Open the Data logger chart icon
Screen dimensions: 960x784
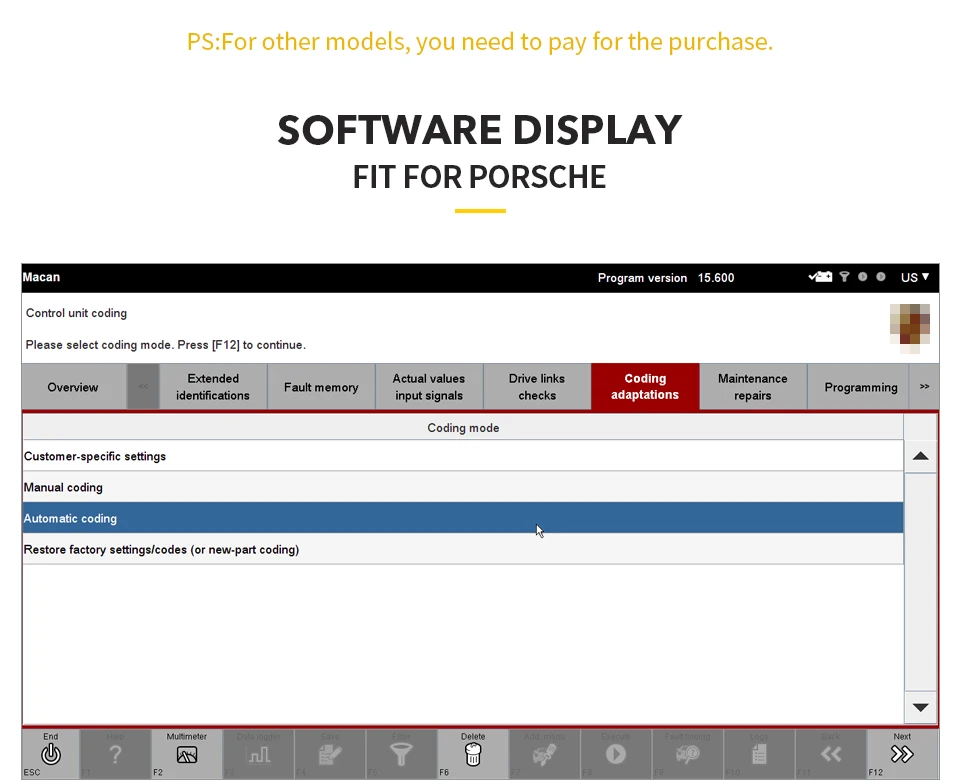(x=258, y=754)
